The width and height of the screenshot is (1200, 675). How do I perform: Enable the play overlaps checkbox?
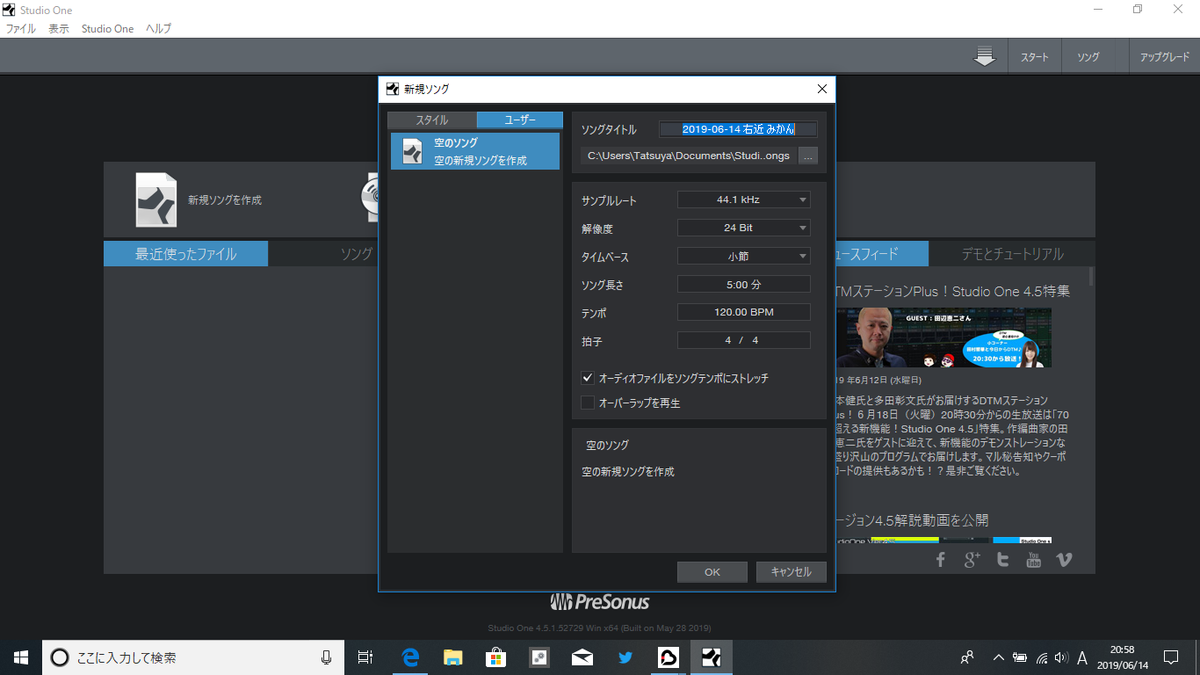[588, 402]
